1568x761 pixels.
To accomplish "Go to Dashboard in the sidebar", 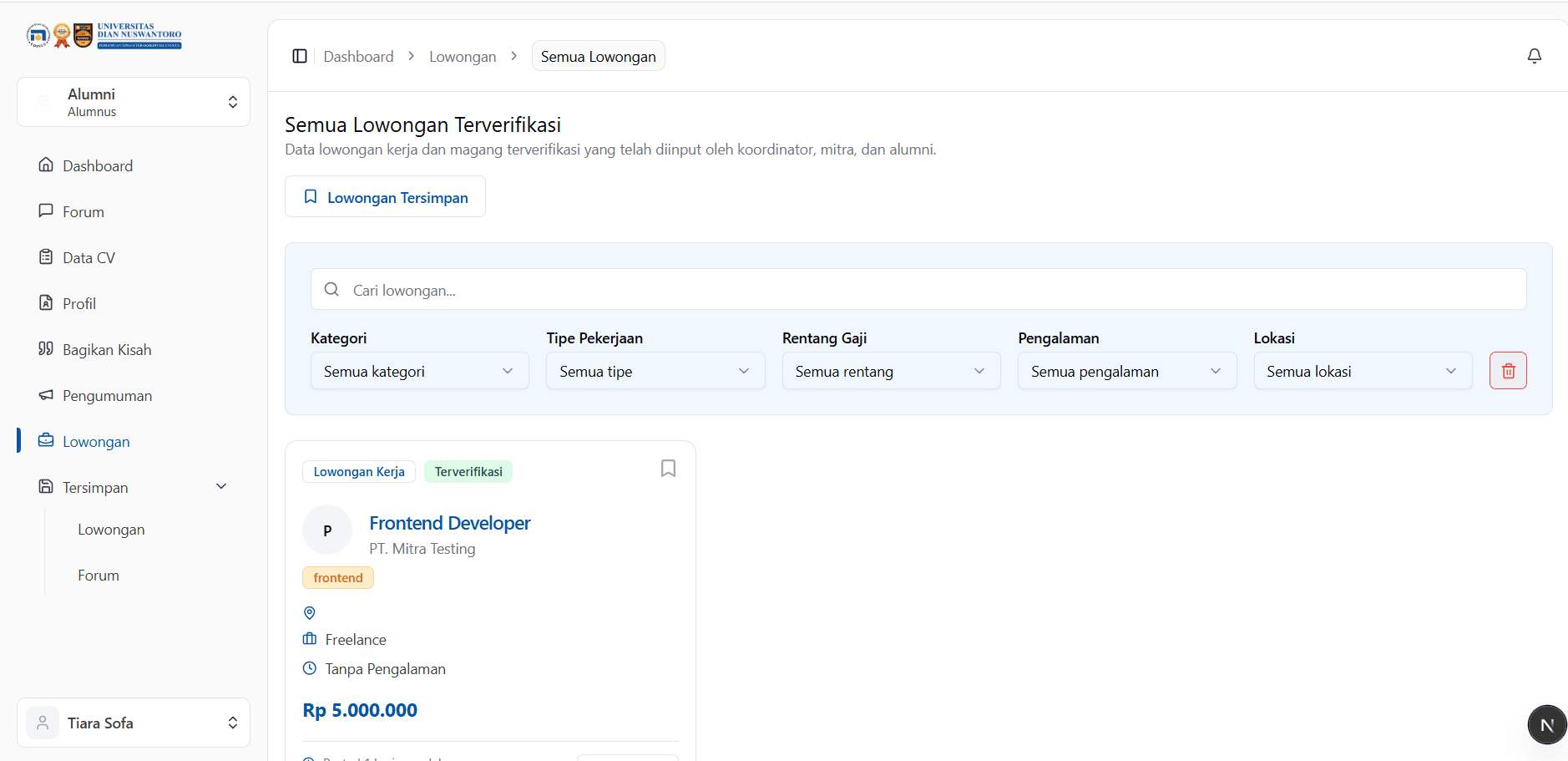I will click(134, 165).
